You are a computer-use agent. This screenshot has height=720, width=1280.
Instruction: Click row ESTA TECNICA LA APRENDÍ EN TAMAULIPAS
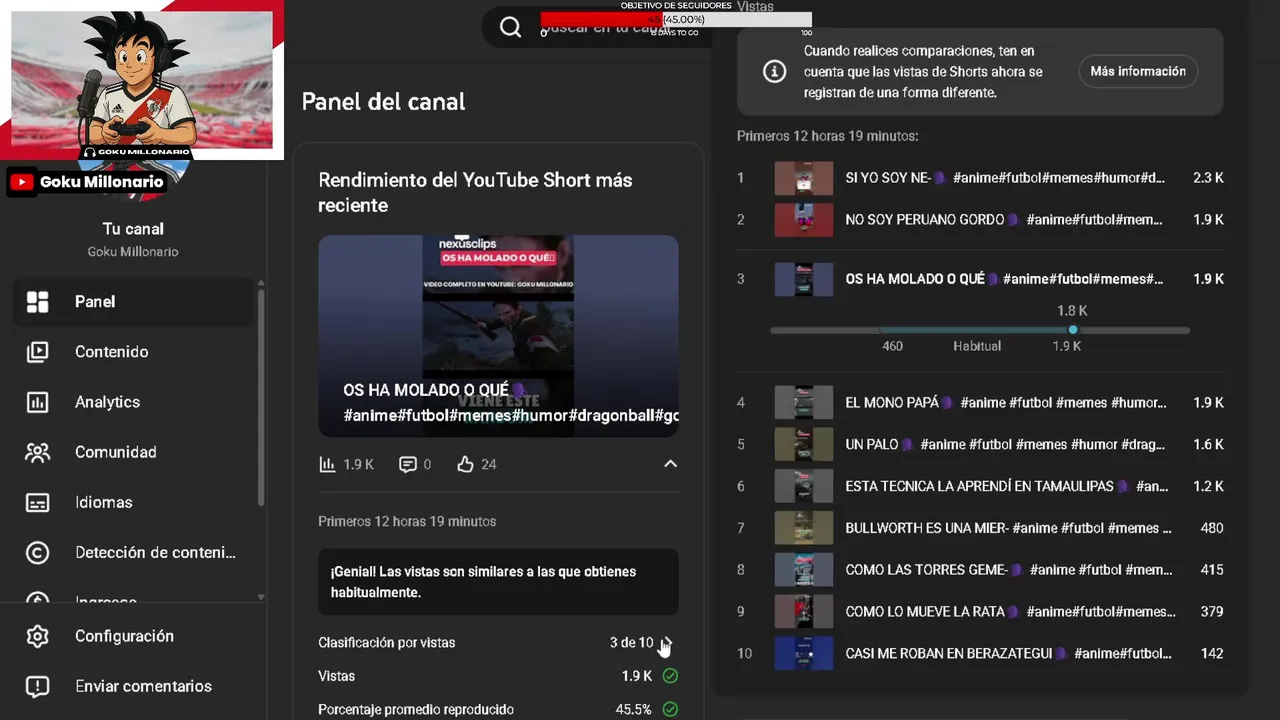pos(980,486)
